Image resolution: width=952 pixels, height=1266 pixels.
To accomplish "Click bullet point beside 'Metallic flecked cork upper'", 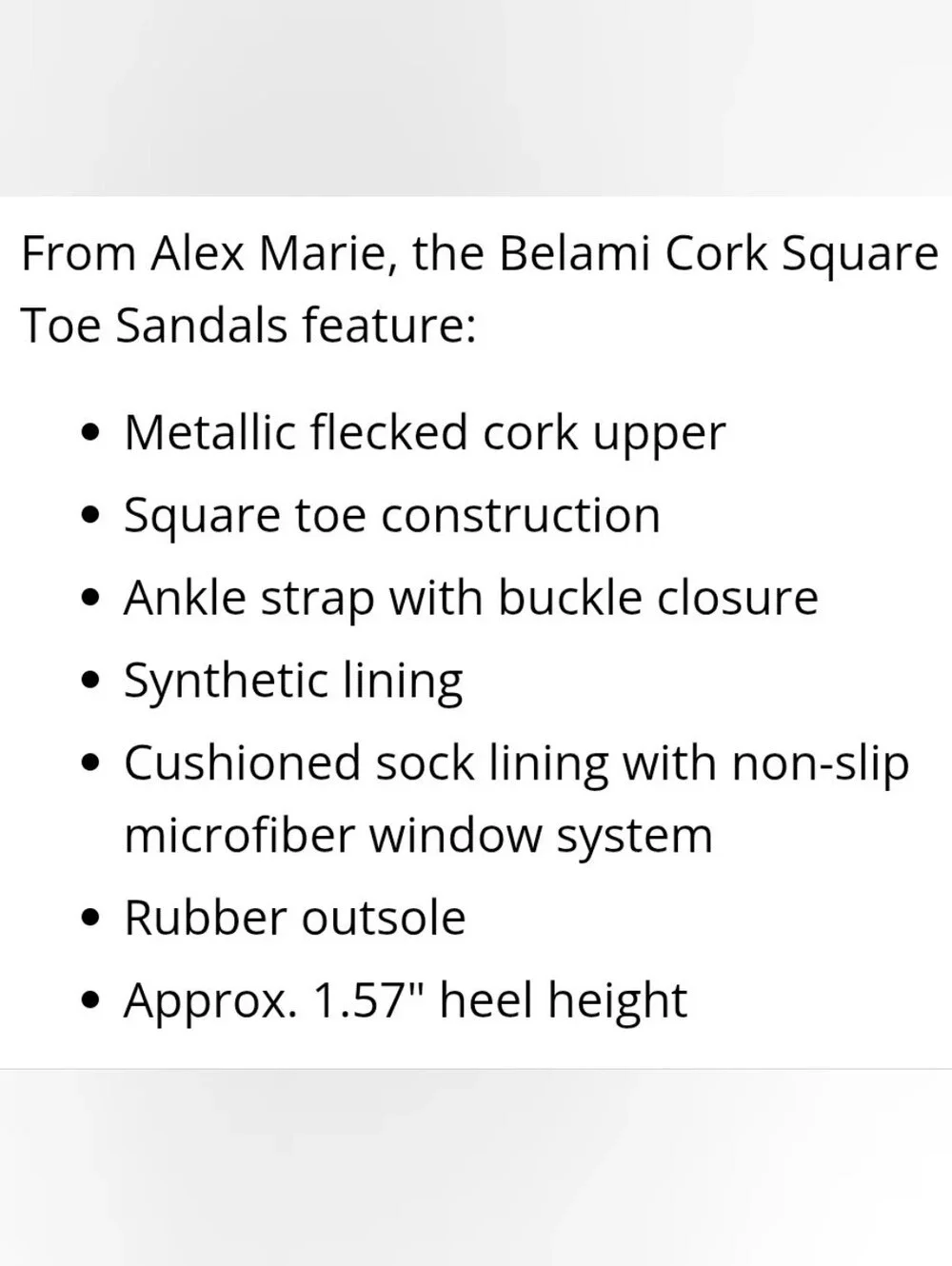I will tap(91, 435).
